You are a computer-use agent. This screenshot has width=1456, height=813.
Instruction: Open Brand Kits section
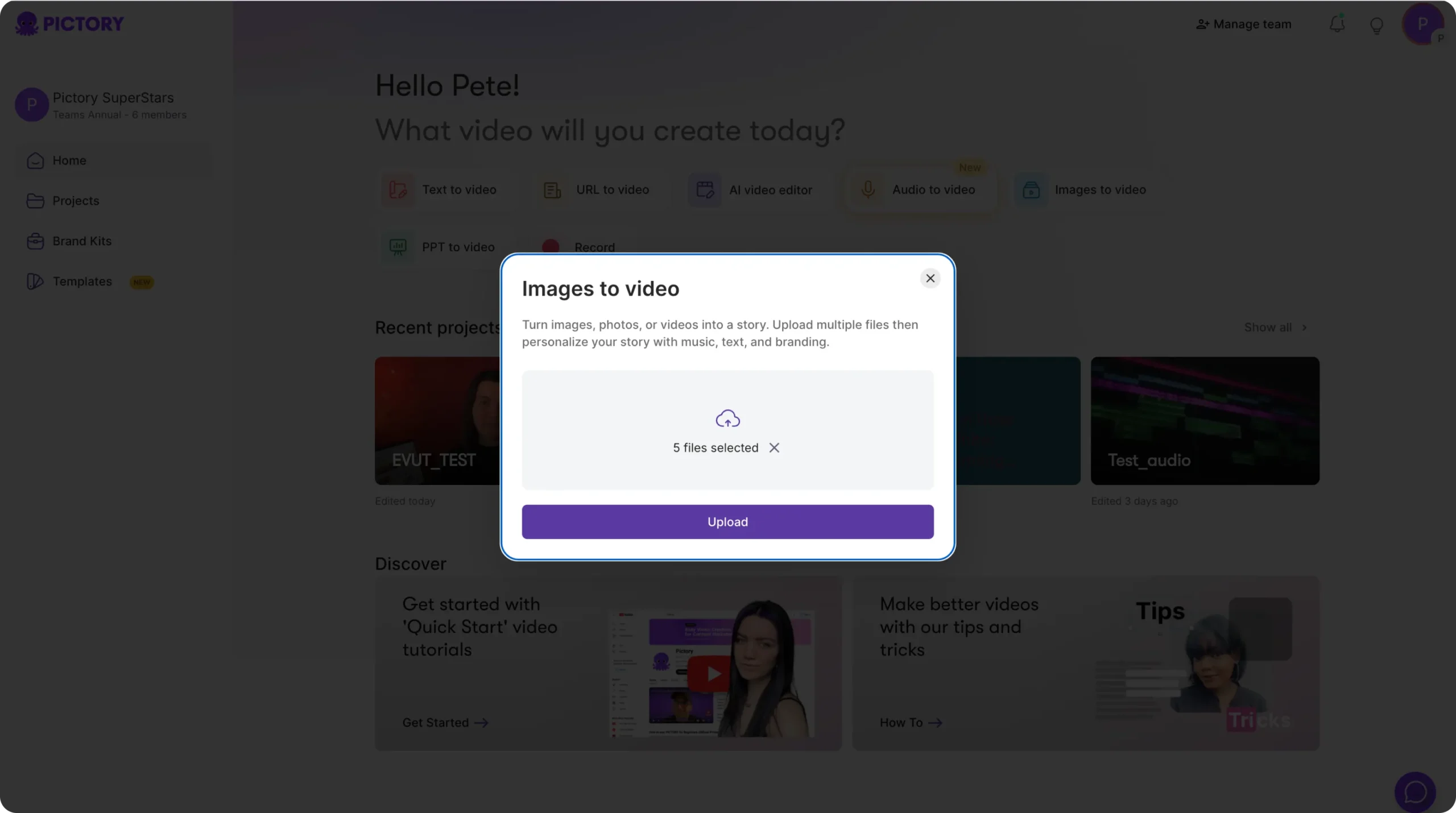(x=81, y=242)
